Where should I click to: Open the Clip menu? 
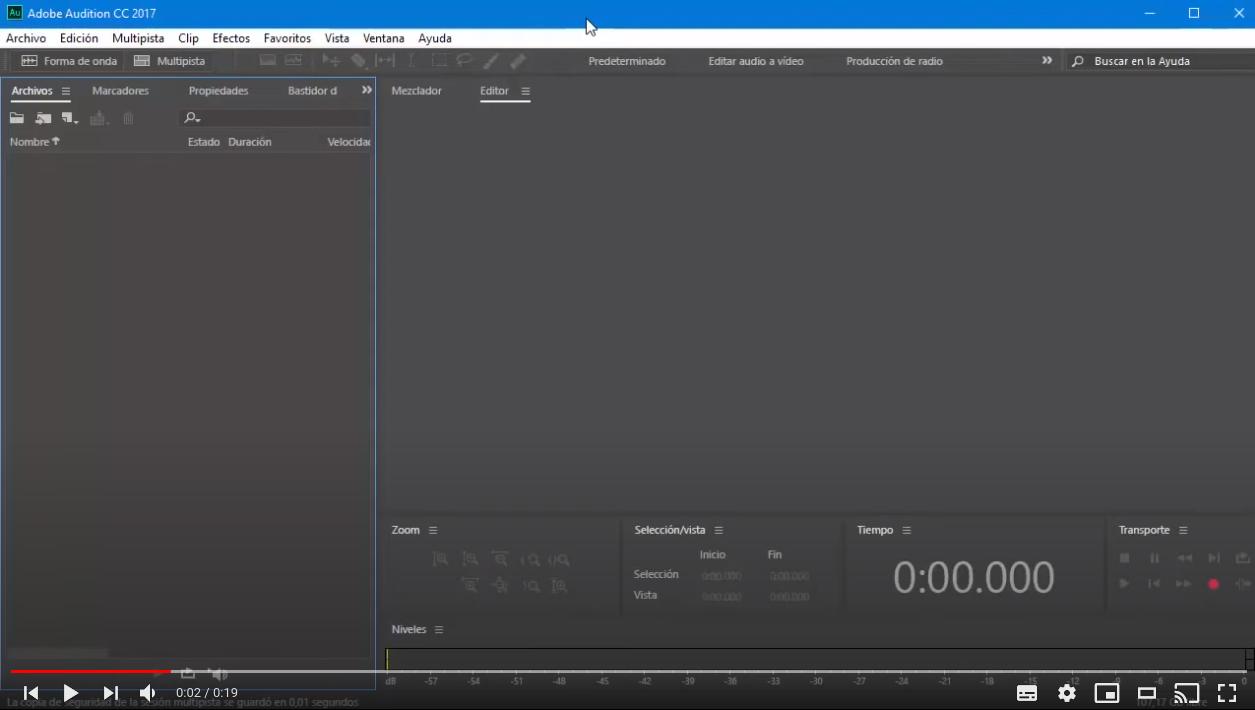tap(188, 38)
